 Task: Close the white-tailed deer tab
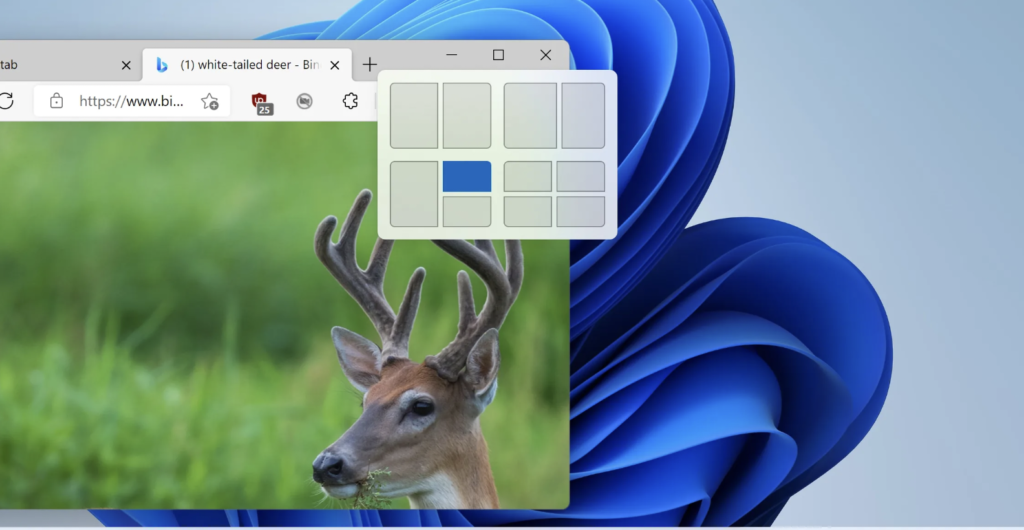point(335,65)
